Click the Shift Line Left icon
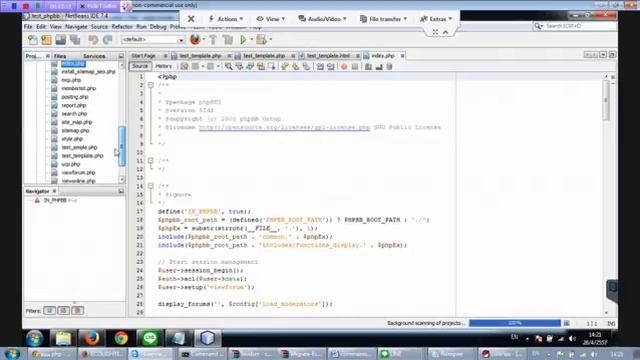The height and width of the screenshot is (360, 640). (x=320, y=67)
